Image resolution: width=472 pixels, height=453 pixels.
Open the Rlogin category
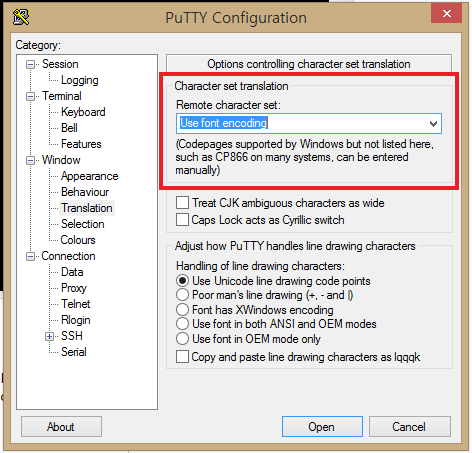coord(76,320)
